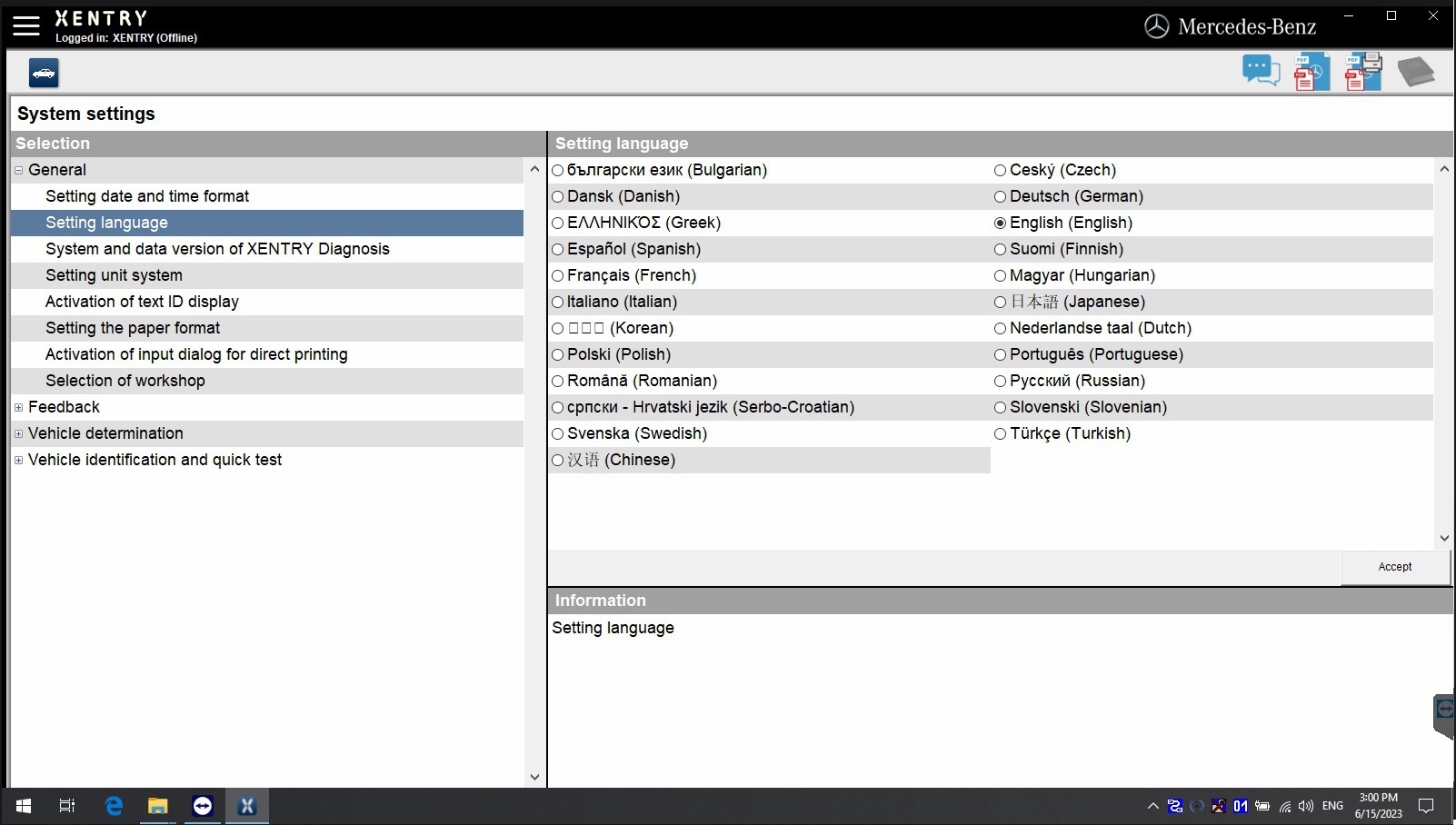Select Polski (Polish) radio button
The width and height of the screenshot is (1456, 825).
[558, 354]
